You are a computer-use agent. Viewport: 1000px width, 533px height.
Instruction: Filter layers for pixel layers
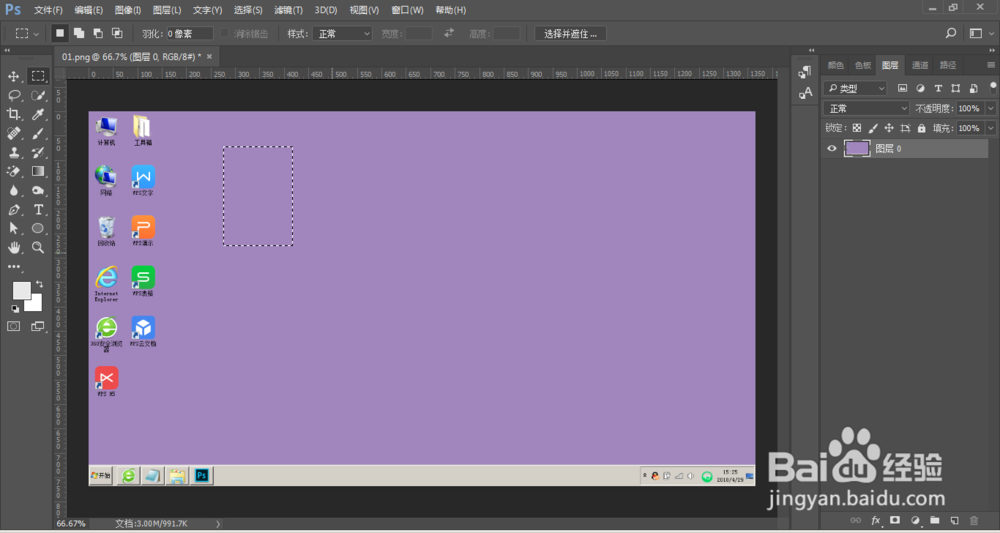point(902,89)
